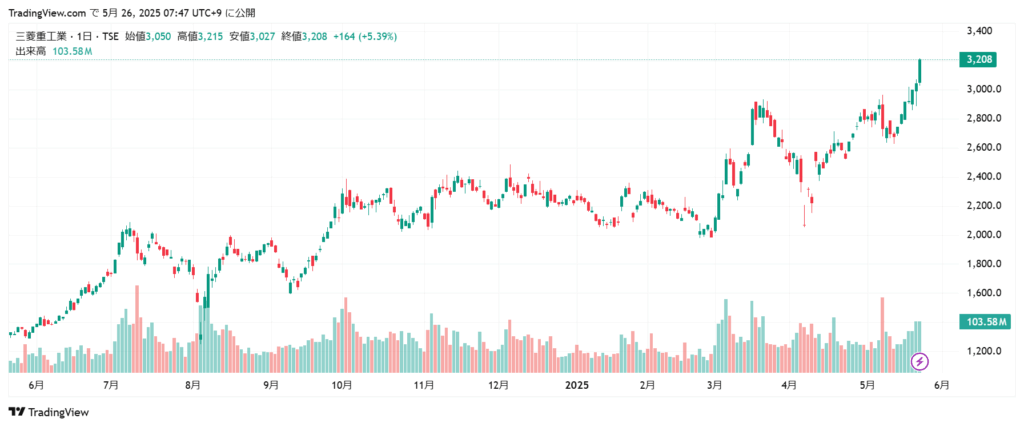Click the volume label 103.58M on axis
The width and height of the screenshot is (1024, 427).
(985, 321)
